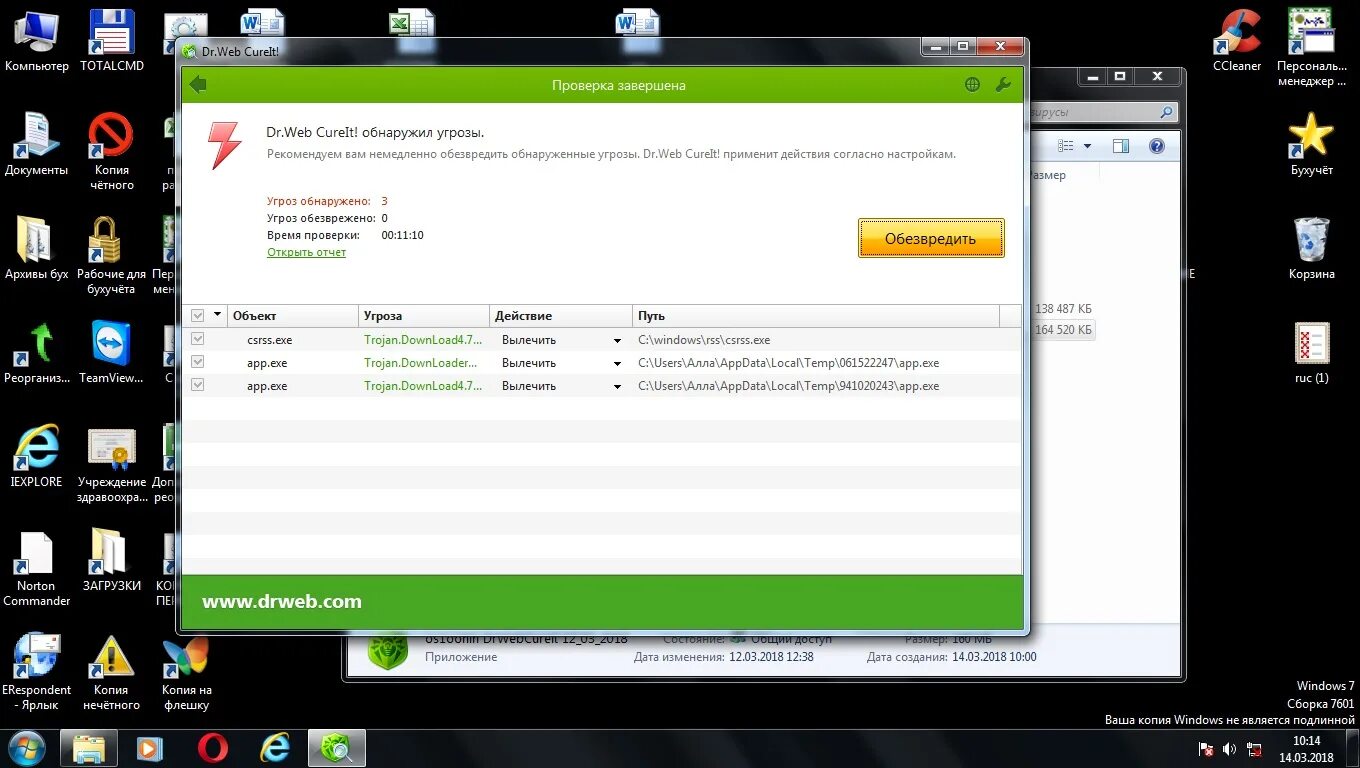Image resolution: width=1360 pixels, height=768 pixels.
Task: Open the Учреждение здравоохра... desktop icon
Action: [112, 464]
